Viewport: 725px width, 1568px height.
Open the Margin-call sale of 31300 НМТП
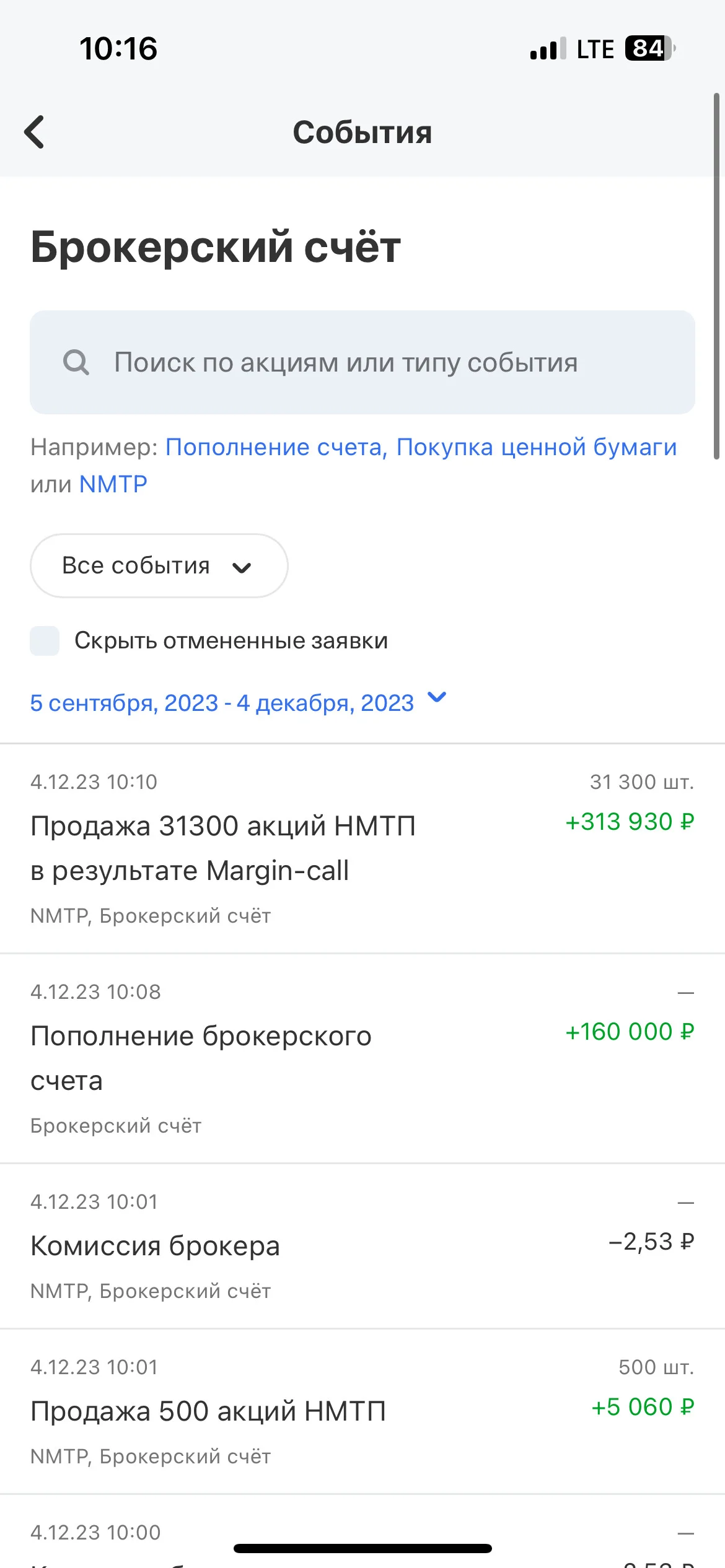[x=362, y=848]
